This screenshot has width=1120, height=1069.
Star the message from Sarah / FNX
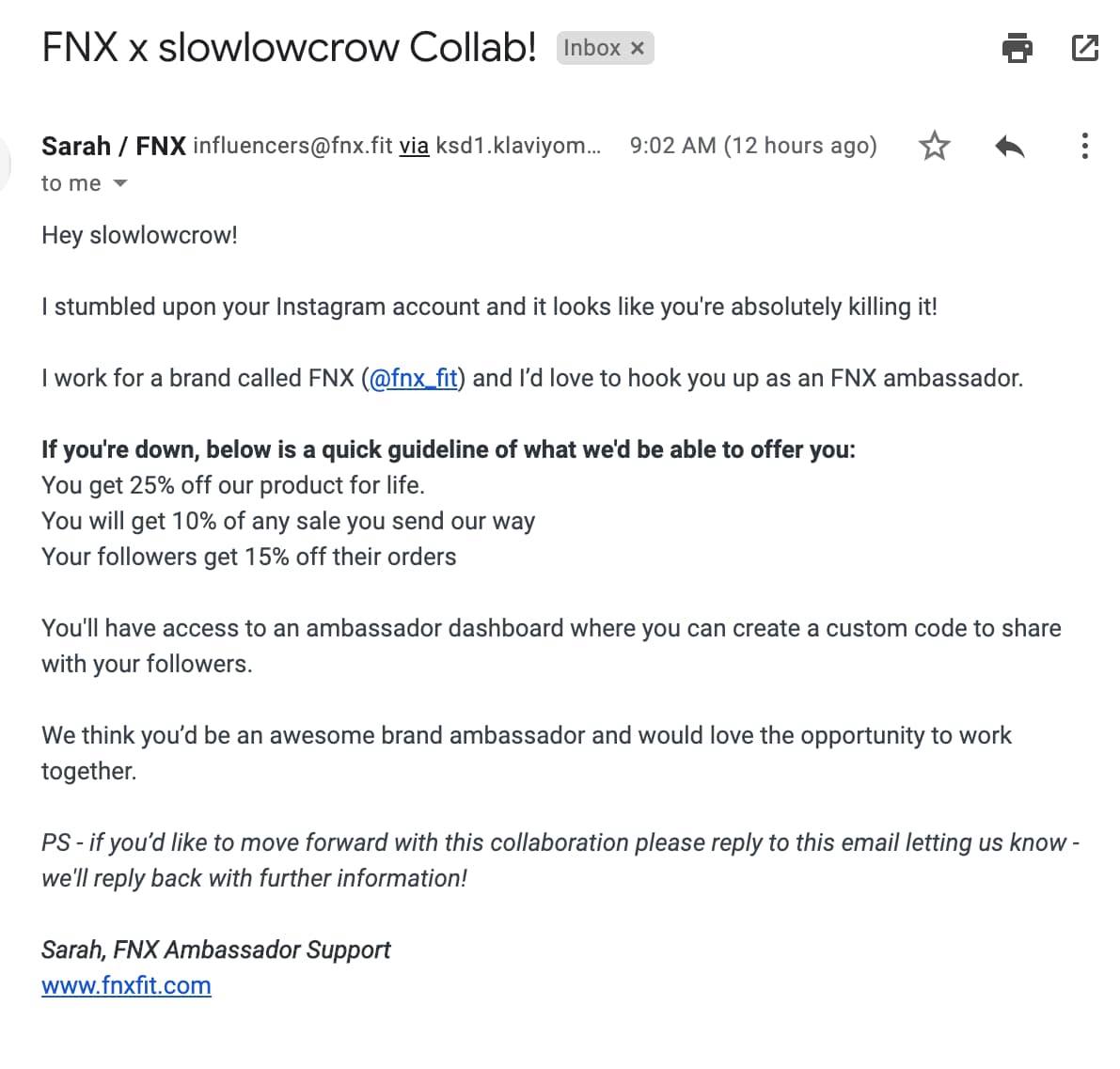coord(935,146)
